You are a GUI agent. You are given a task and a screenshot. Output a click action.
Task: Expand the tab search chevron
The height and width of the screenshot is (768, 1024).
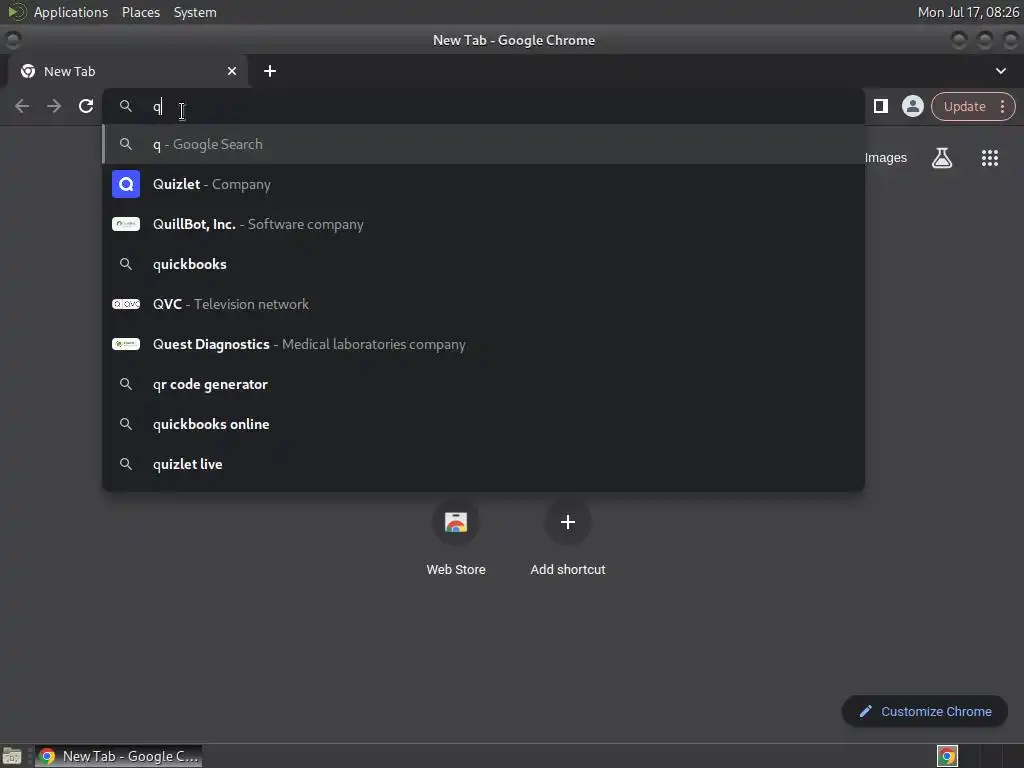pos(1000,71)
